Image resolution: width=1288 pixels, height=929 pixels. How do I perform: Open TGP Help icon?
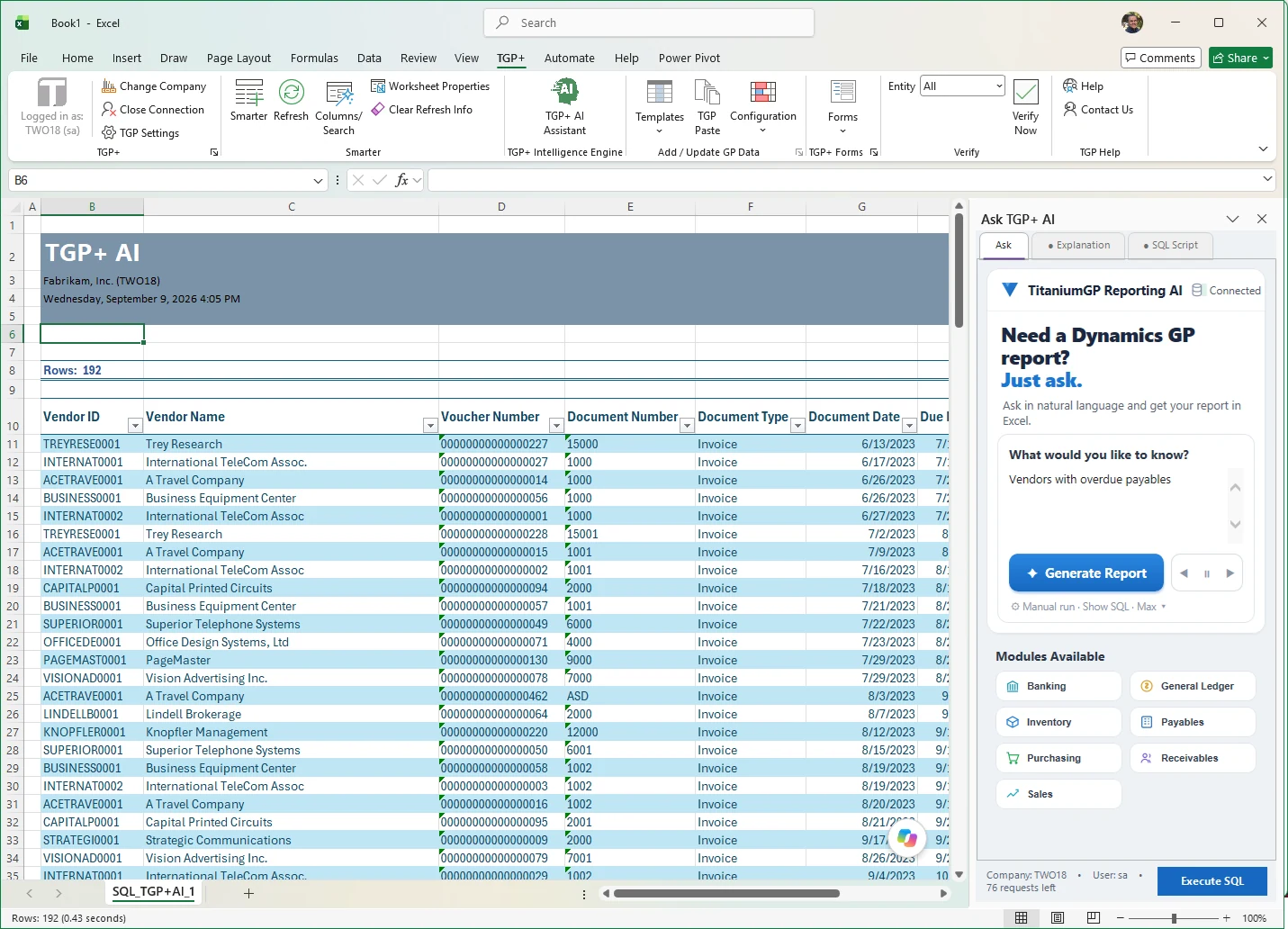coord(1070,86)
